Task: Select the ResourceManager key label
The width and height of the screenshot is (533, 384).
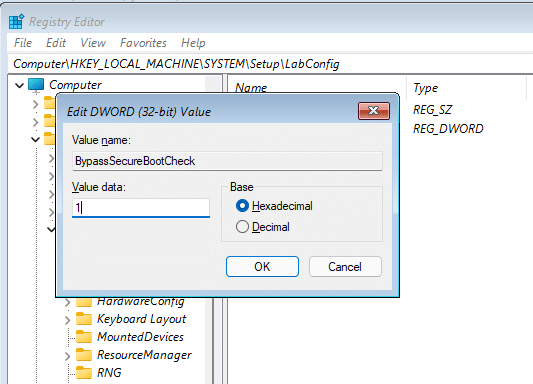Action: [x=144, y=355]
